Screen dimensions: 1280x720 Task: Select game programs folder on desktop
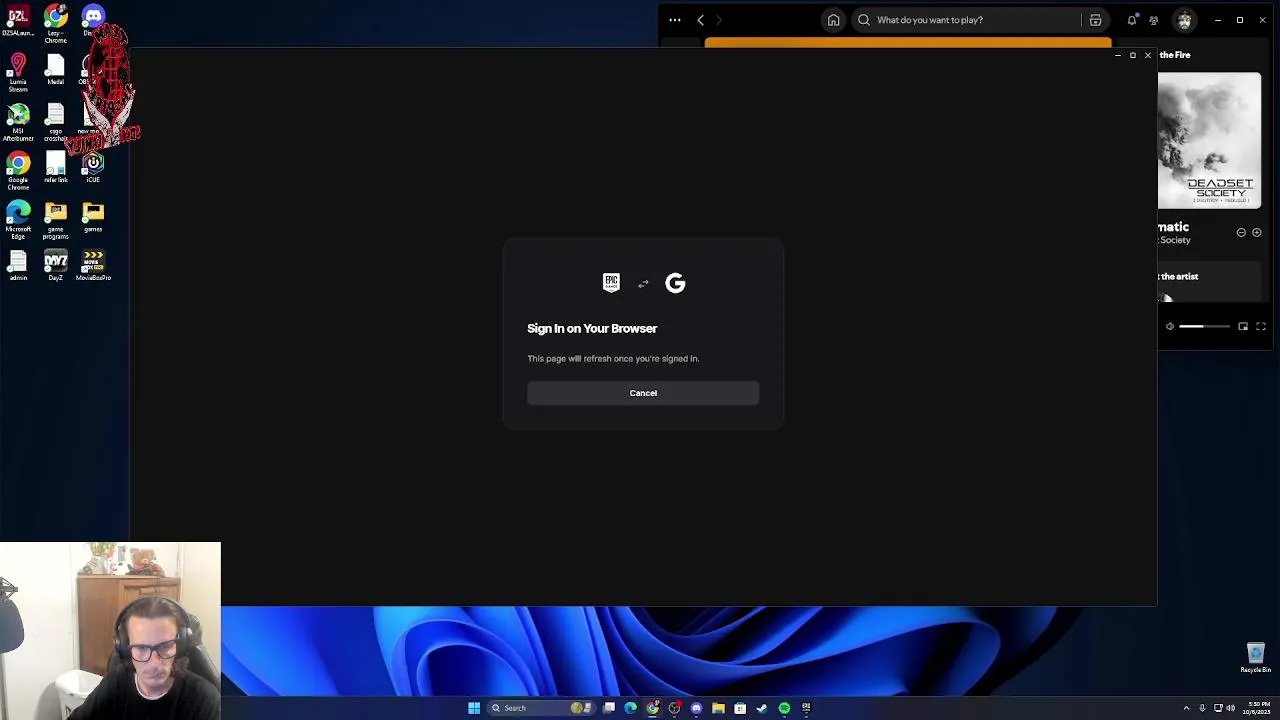point(56,220)
